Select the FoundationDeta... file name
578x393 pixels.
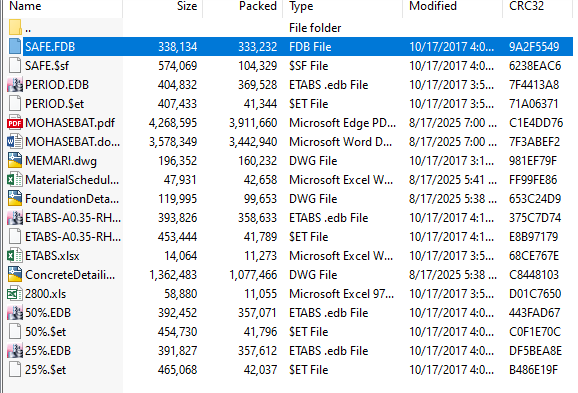coord(72,199)
